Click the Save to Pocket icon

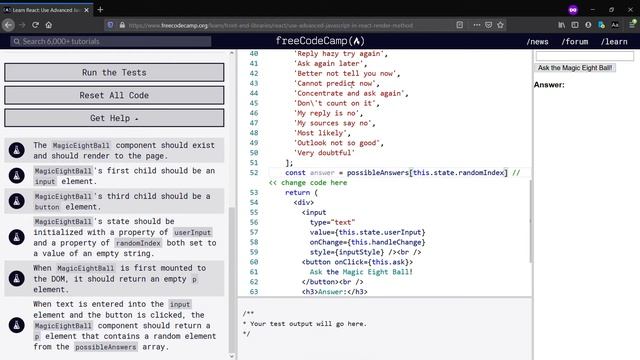click(489, 25)
